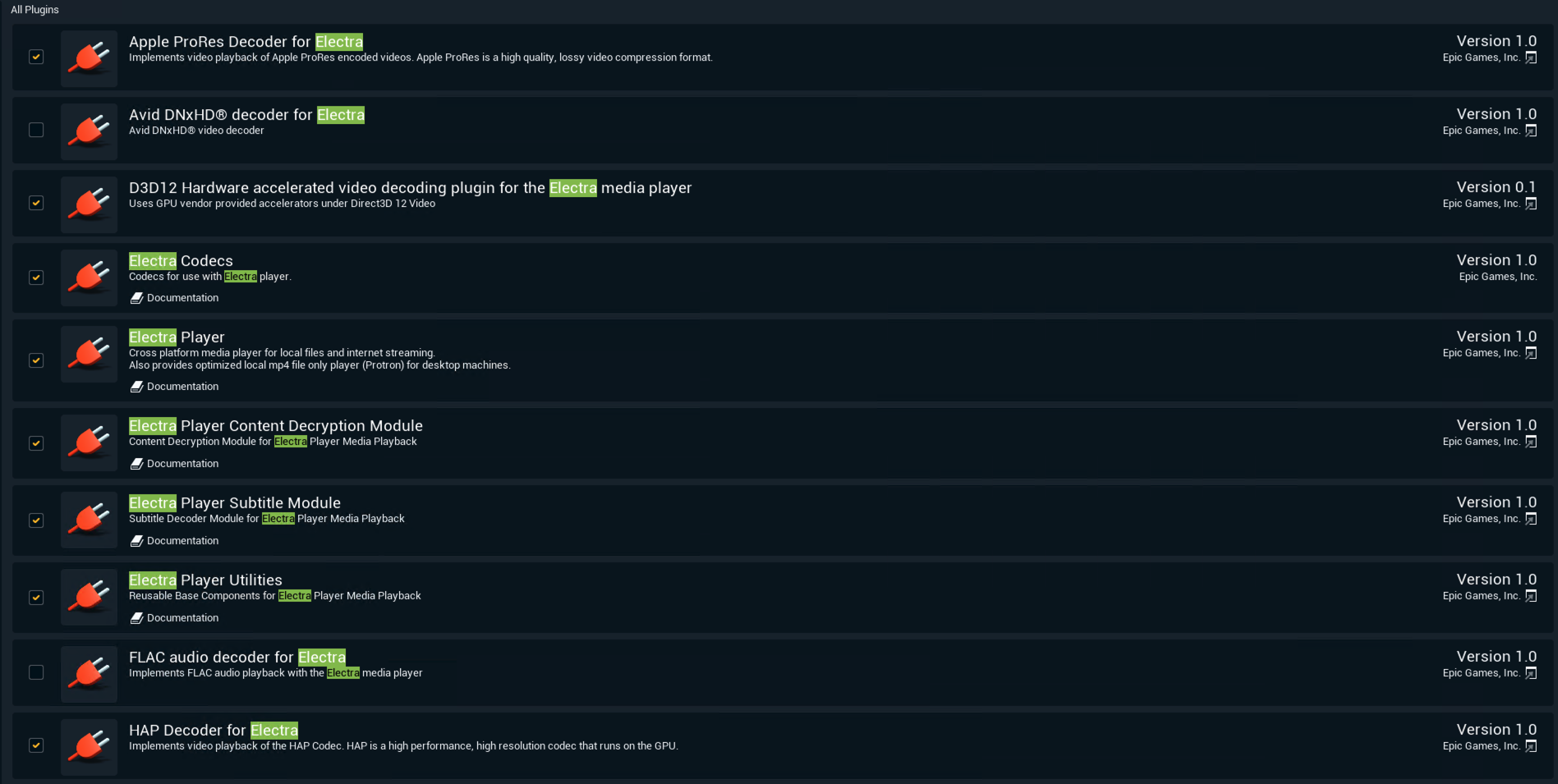Viewport: 1558px width, 784px height.
Task: Click the Electra Player Subtitle Module title
Action: (x=235, y=503)
